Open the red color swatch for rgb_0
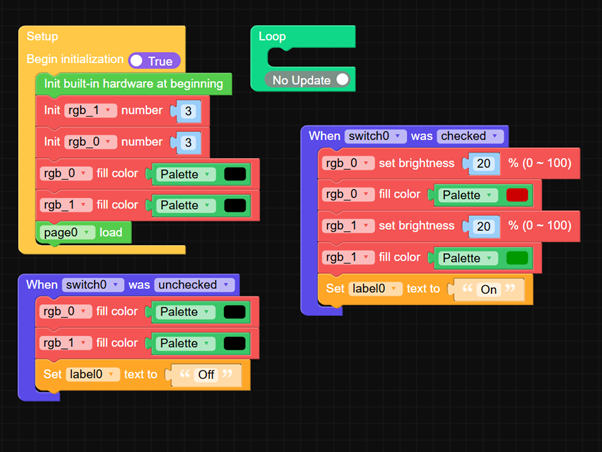This screenshot has width=602, height=452. point(517,195)
